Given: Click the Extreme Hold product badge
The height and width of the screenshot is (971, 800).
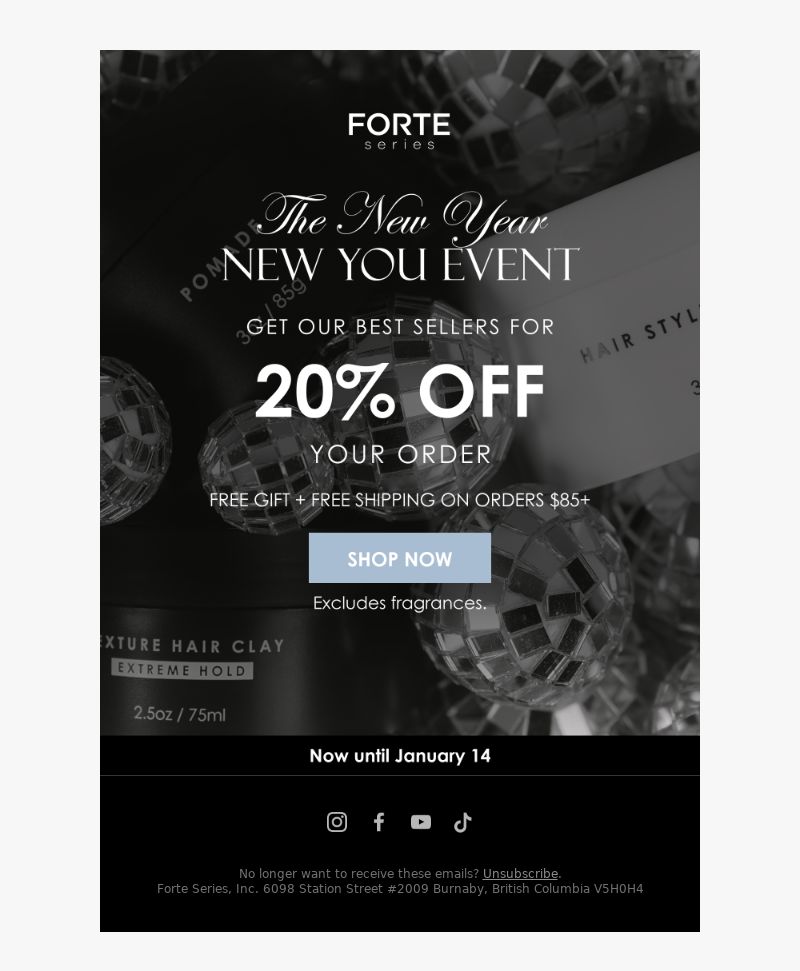Looking at the screenshot, I should click(x=182, y=670).
